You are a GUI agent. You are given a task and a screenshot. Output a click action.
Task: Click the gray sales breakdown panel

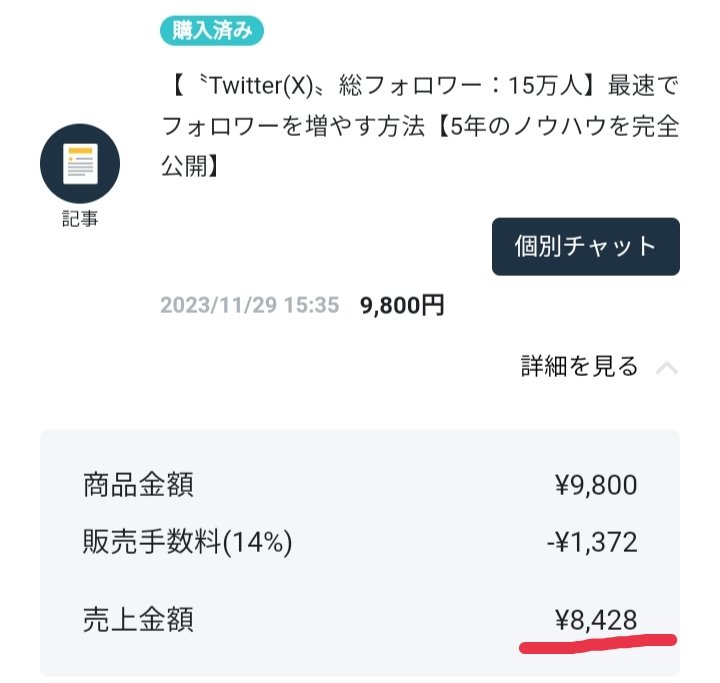(360, 553)
